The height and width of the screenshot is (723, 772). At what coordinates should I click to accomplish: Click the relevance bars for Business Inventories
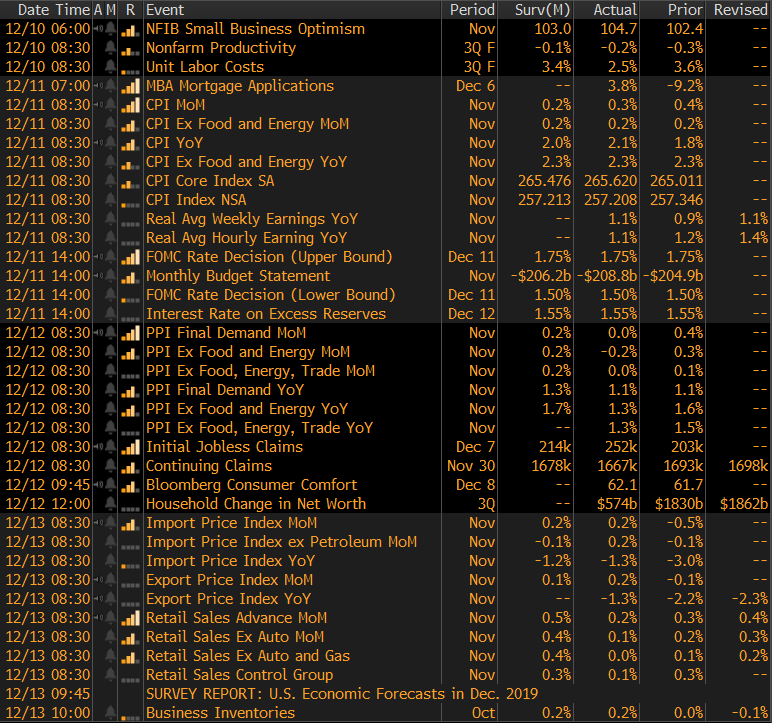coord(129,713)
